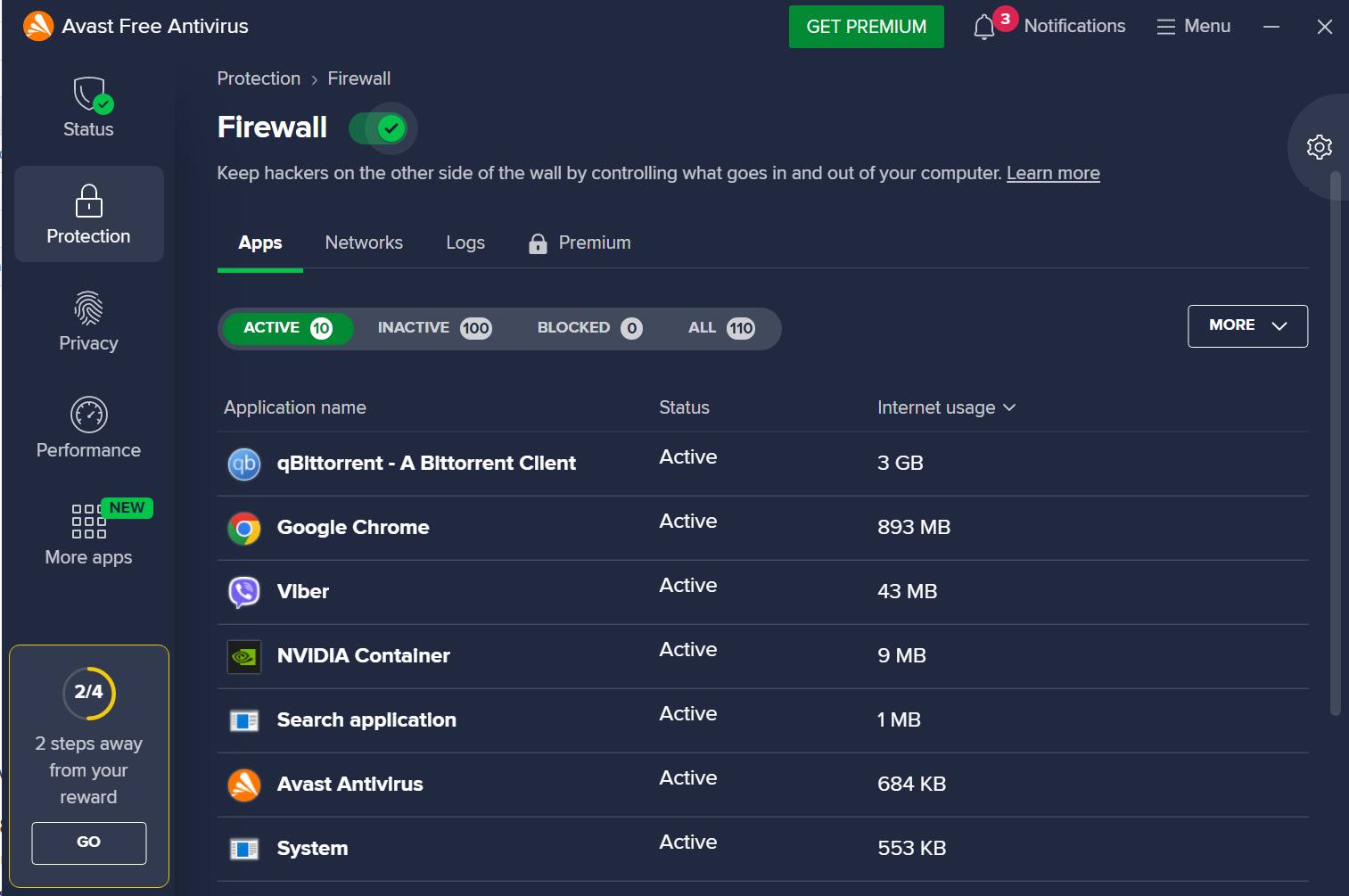Screen dimensions: 1349x896
Task: Turn off the Firewall toggle
Action: [x=379, y=128]
